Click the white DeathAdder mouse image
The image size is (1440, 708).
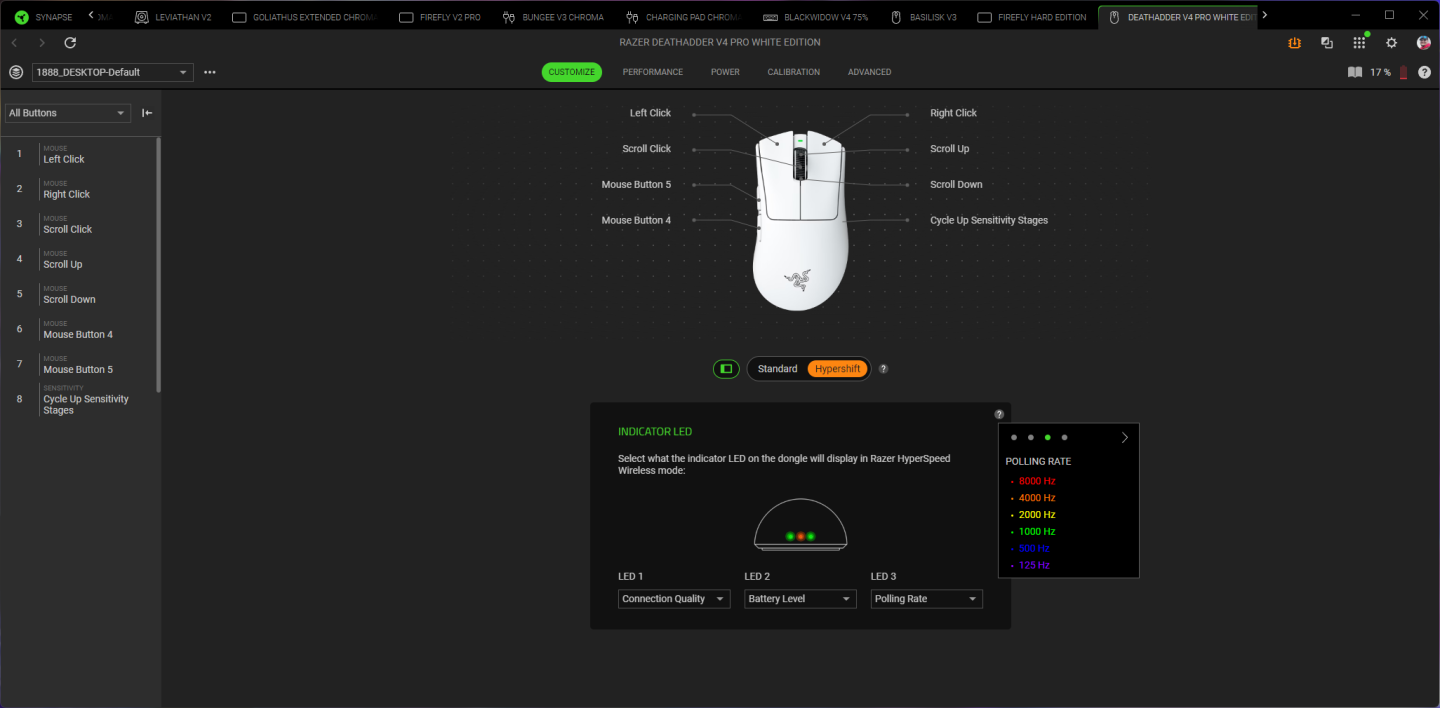pyautogui.click(x=800, y=220)
